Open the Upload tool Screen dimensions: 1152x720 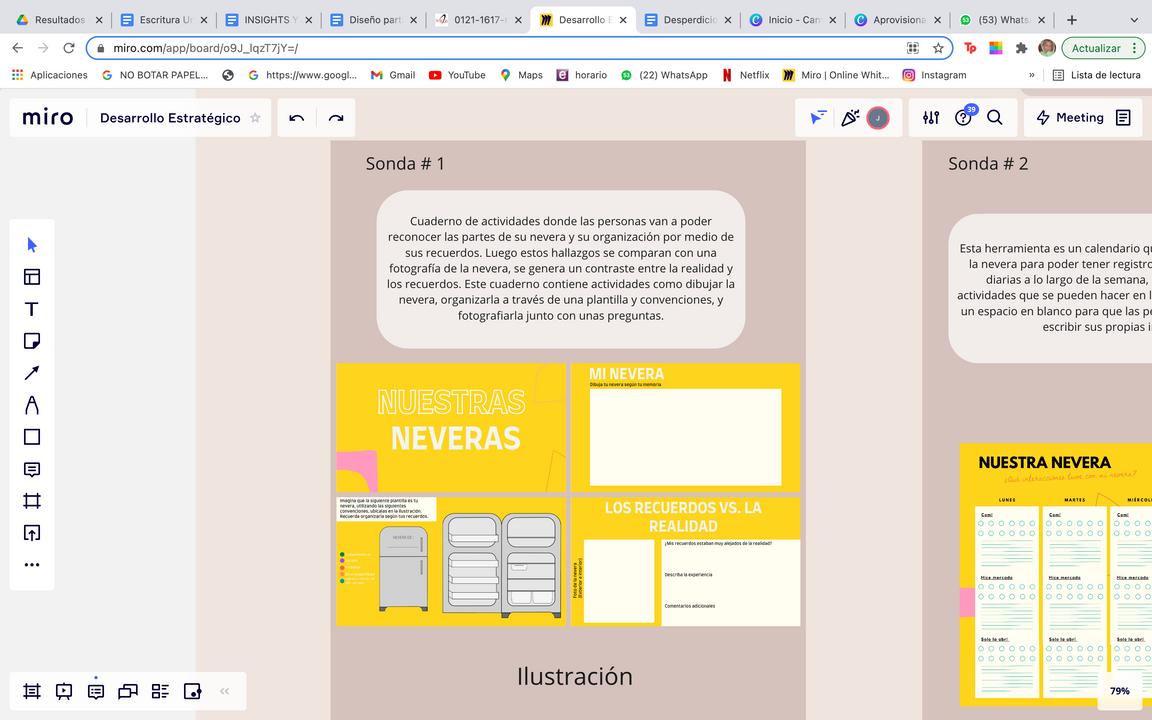[x=32, y=533]
